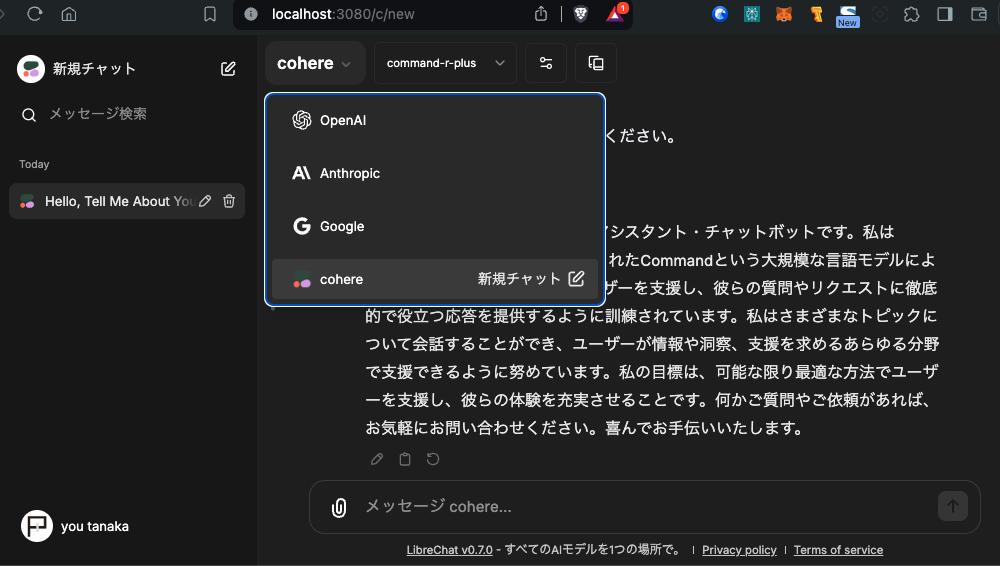Share page icon in address bar
The width and height of the screenshot is (1000, 566).
pyautogui.click(x=541, y=14)
